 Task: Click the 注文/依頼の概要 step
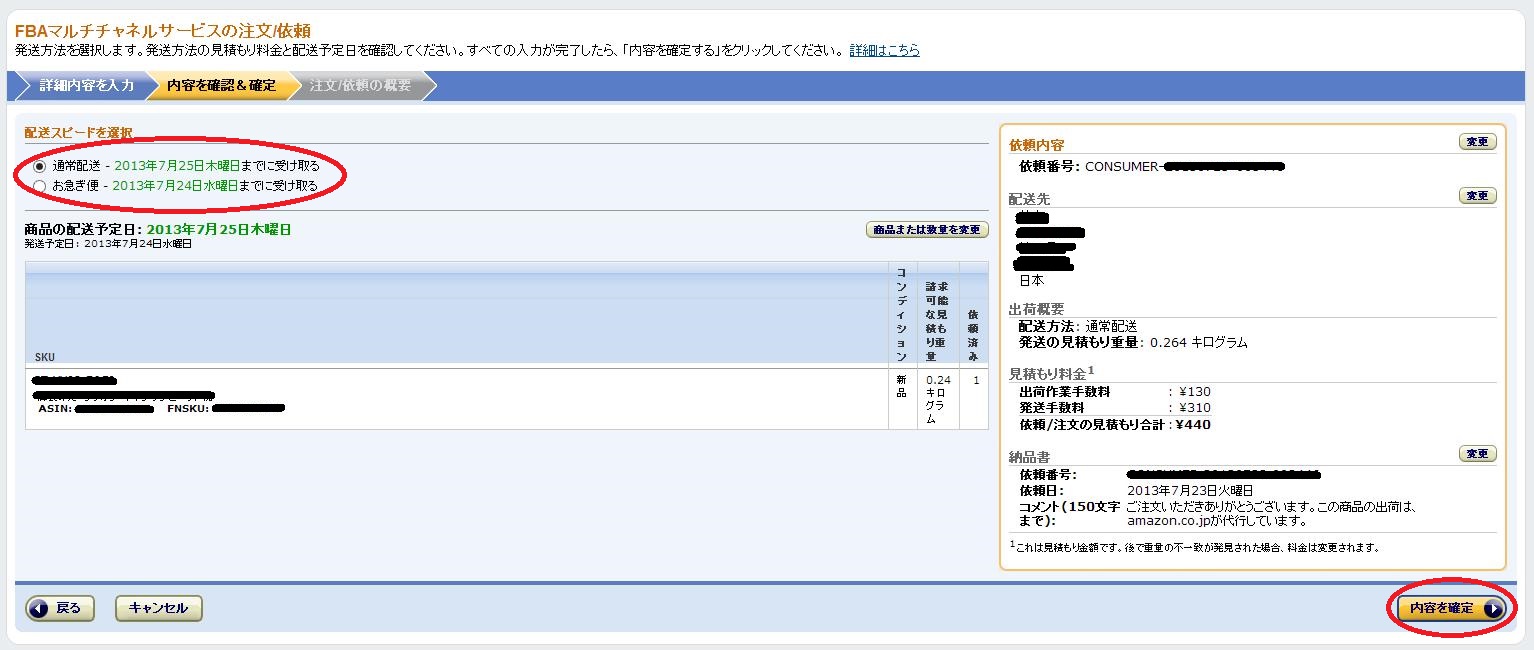tap(360, 87)
